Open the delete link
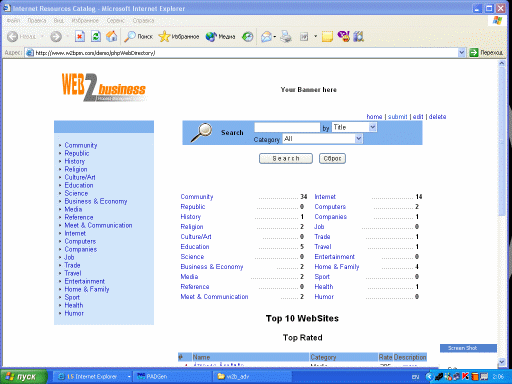This screenshot has height=384, width=512. tap(437, 117)
